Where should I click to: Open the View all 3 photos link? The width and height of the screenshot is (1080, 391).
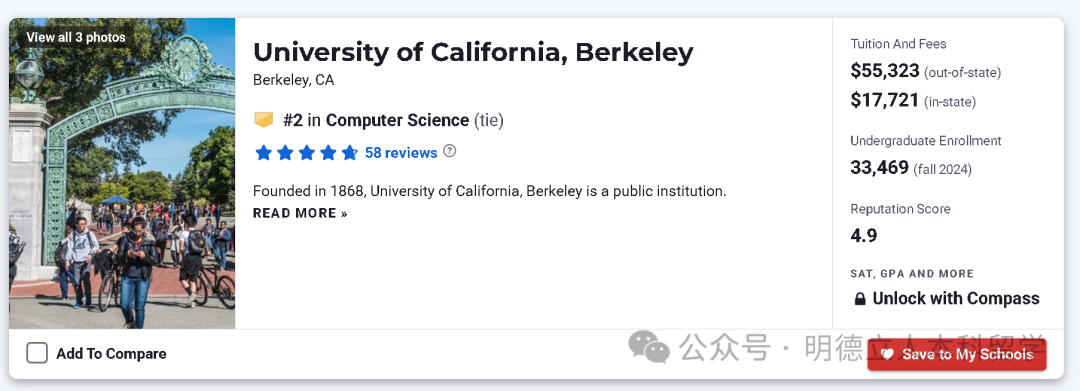point(76,37)
